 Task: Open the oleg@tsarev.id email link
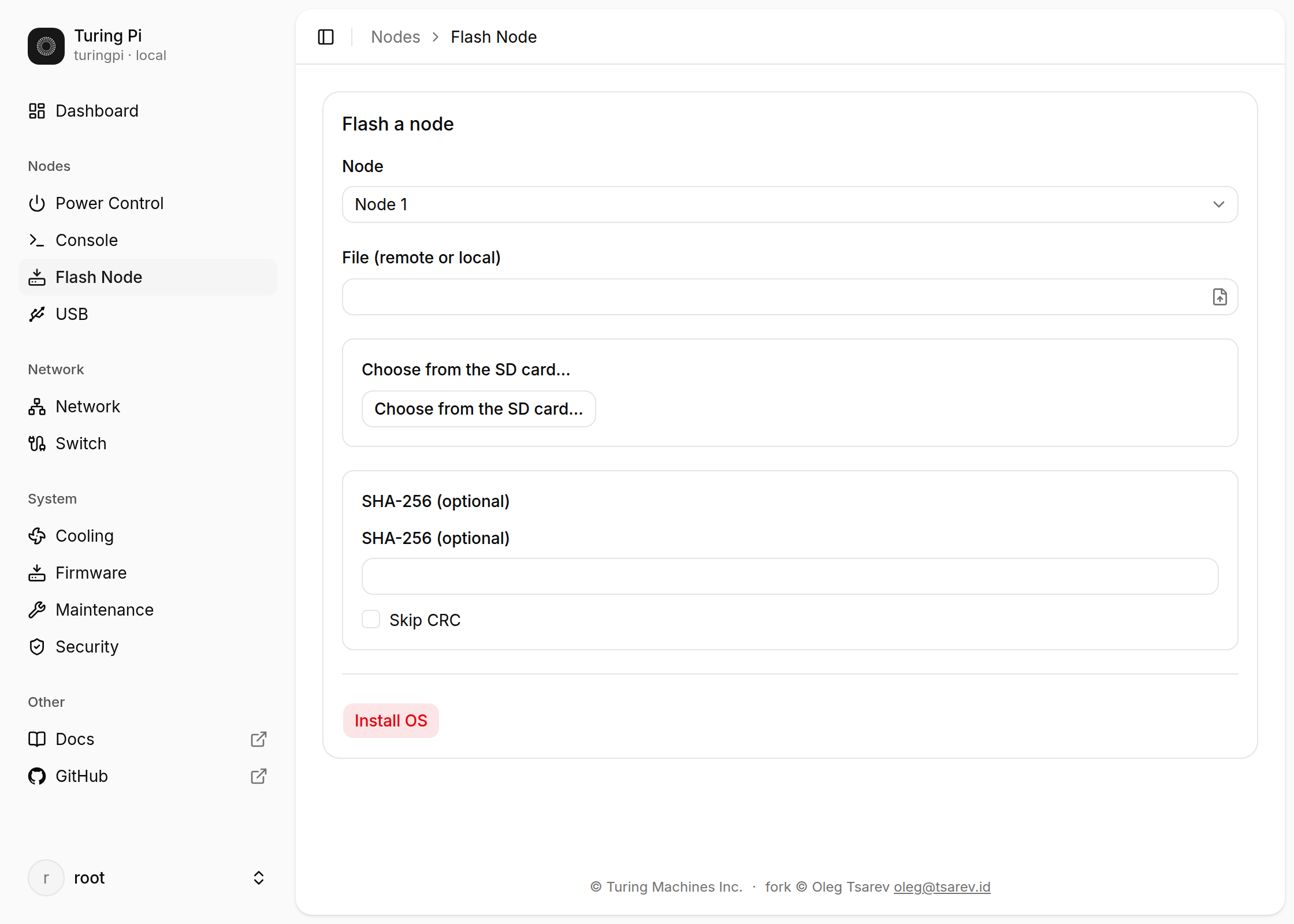tap(942, 887)
